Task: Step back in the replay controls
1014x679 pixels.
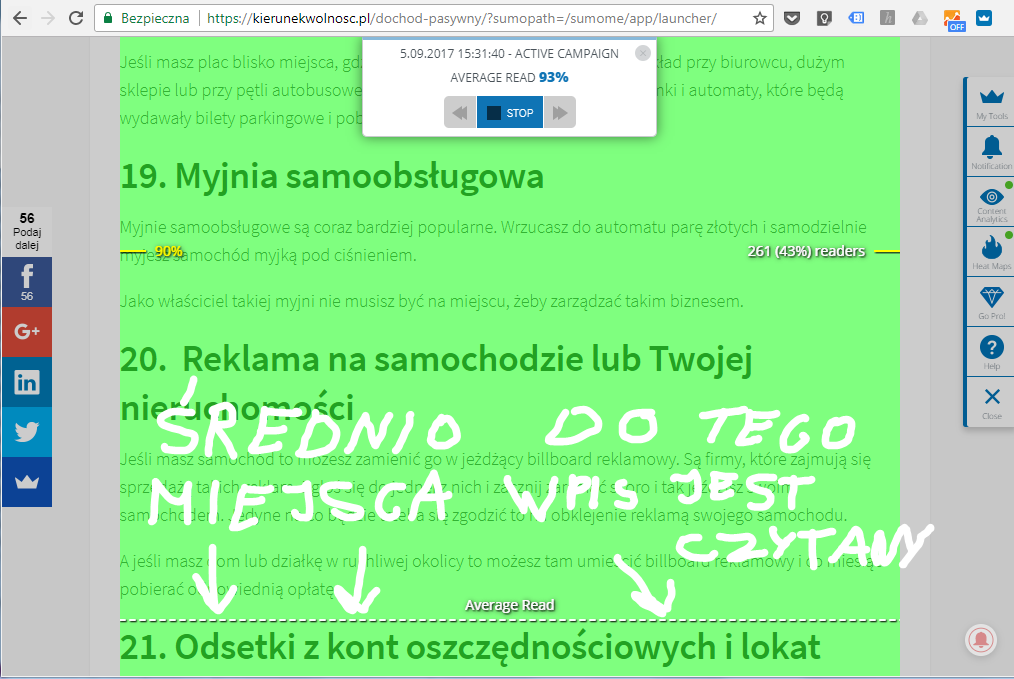Action: pos(459,112)
